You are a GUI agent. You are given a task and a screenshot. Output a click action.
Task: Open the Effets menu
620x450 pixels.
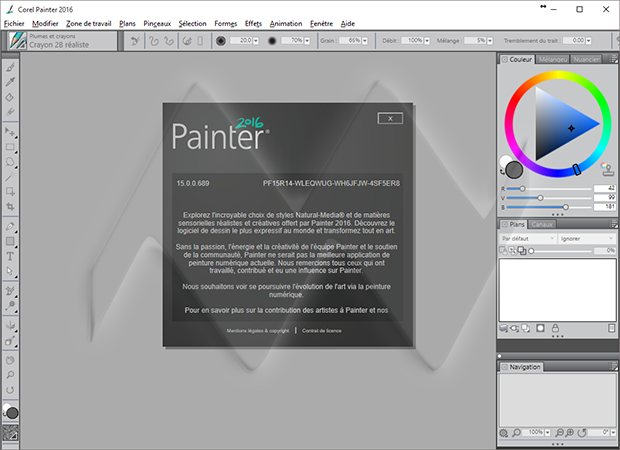click(253, 24)
